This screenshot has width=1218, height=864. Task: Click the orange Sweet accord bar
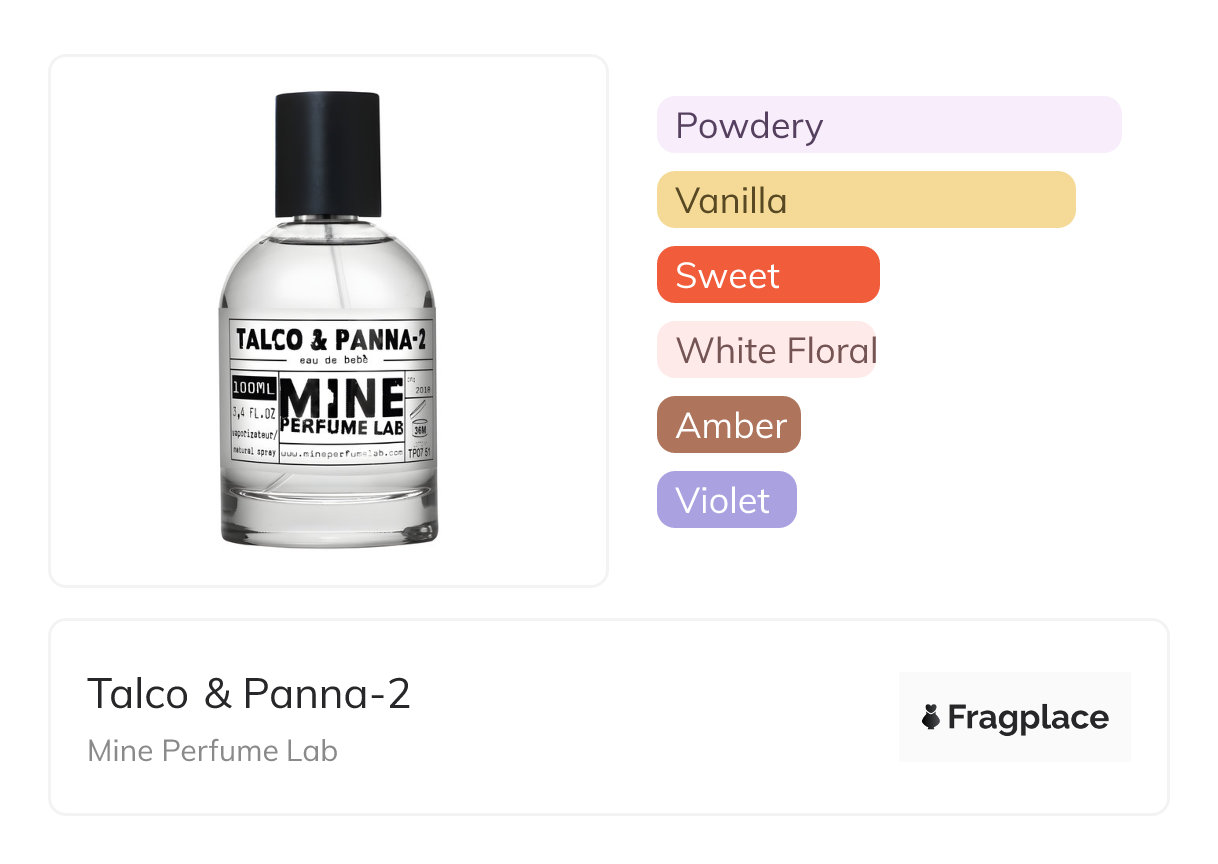768,275
